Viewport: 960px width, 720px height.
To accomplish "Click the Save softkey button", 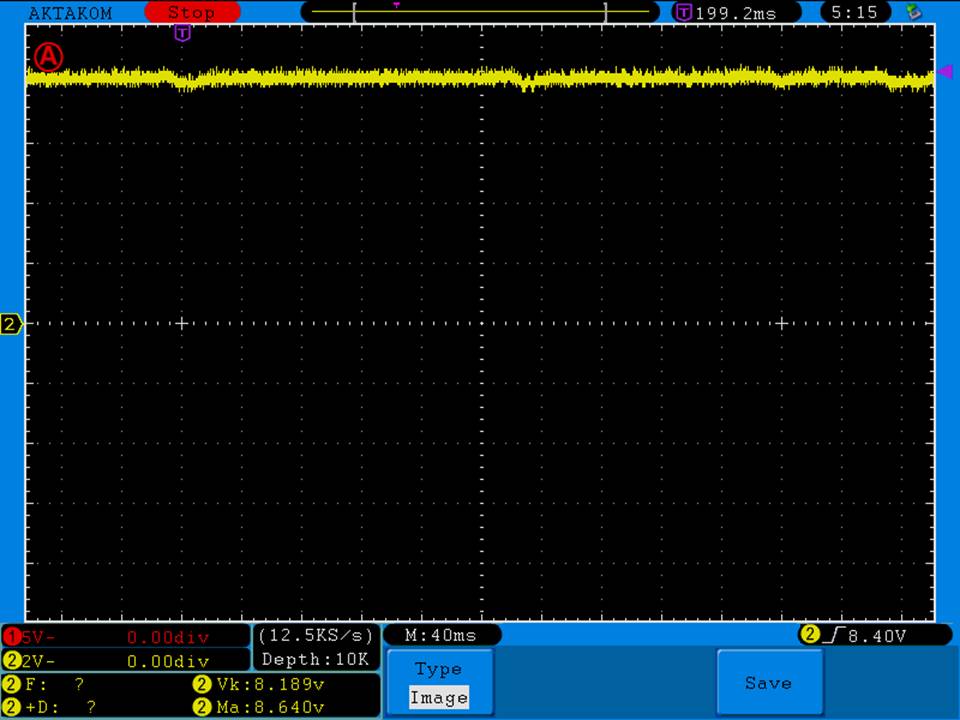I will [x=768, y=683].
